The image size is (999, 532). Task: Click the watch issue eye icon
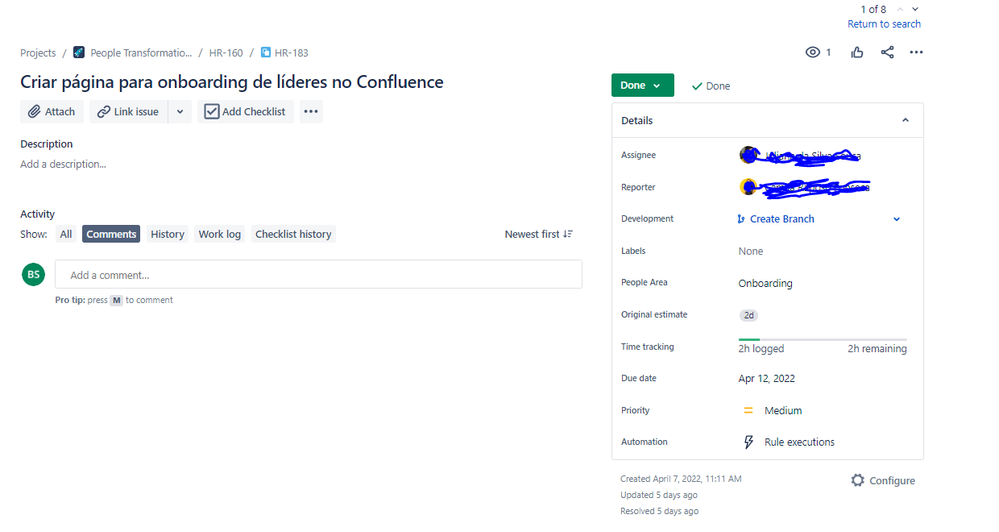click(x=812, y=52)
